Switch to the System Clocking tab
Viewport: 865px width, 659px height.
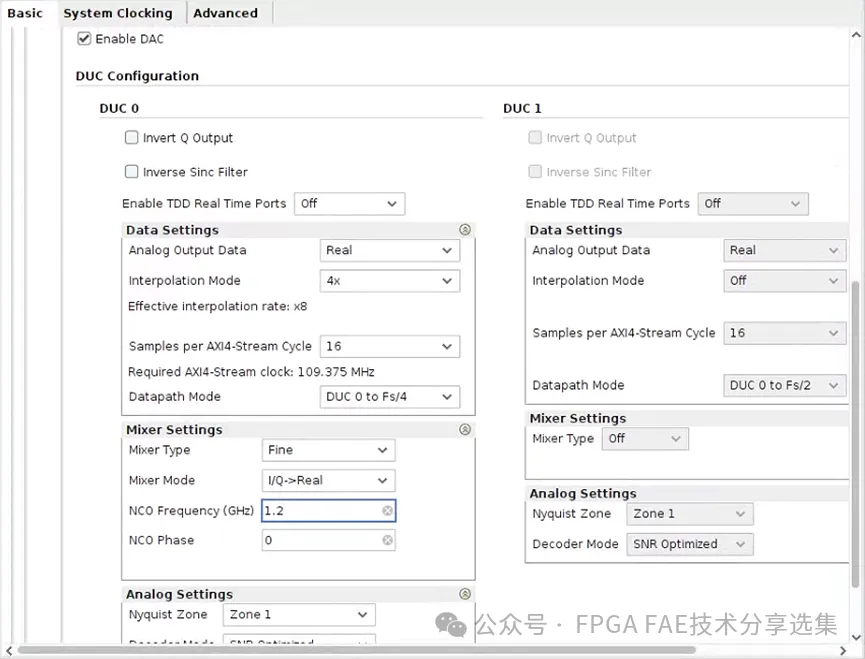point(118,13)
